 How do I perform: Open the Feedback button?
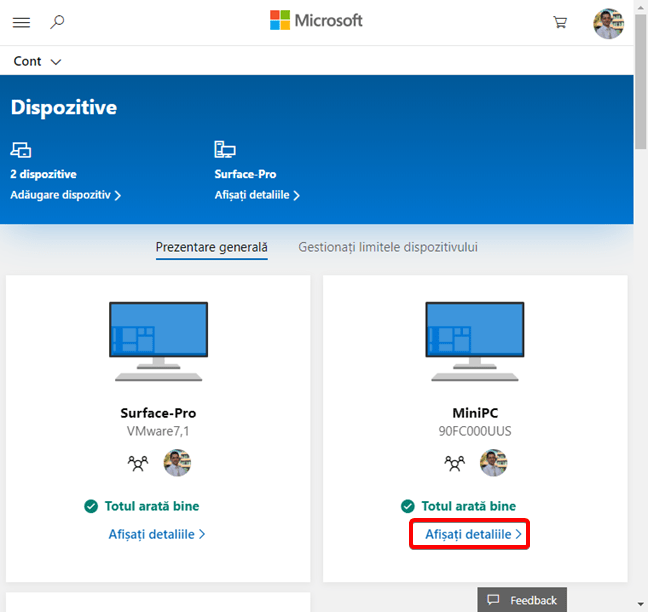coord(522,600)
